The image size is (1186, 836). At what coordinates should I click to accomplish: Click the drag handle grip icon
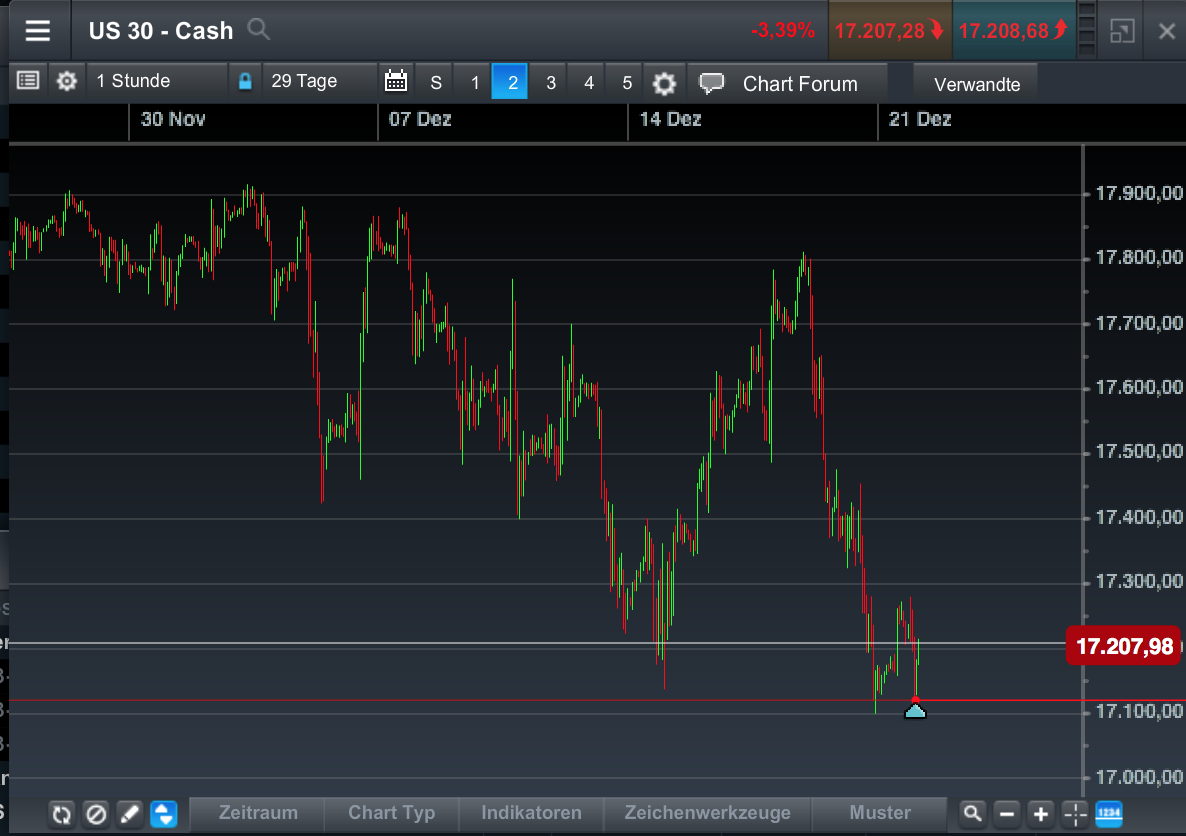point(1086,30)
